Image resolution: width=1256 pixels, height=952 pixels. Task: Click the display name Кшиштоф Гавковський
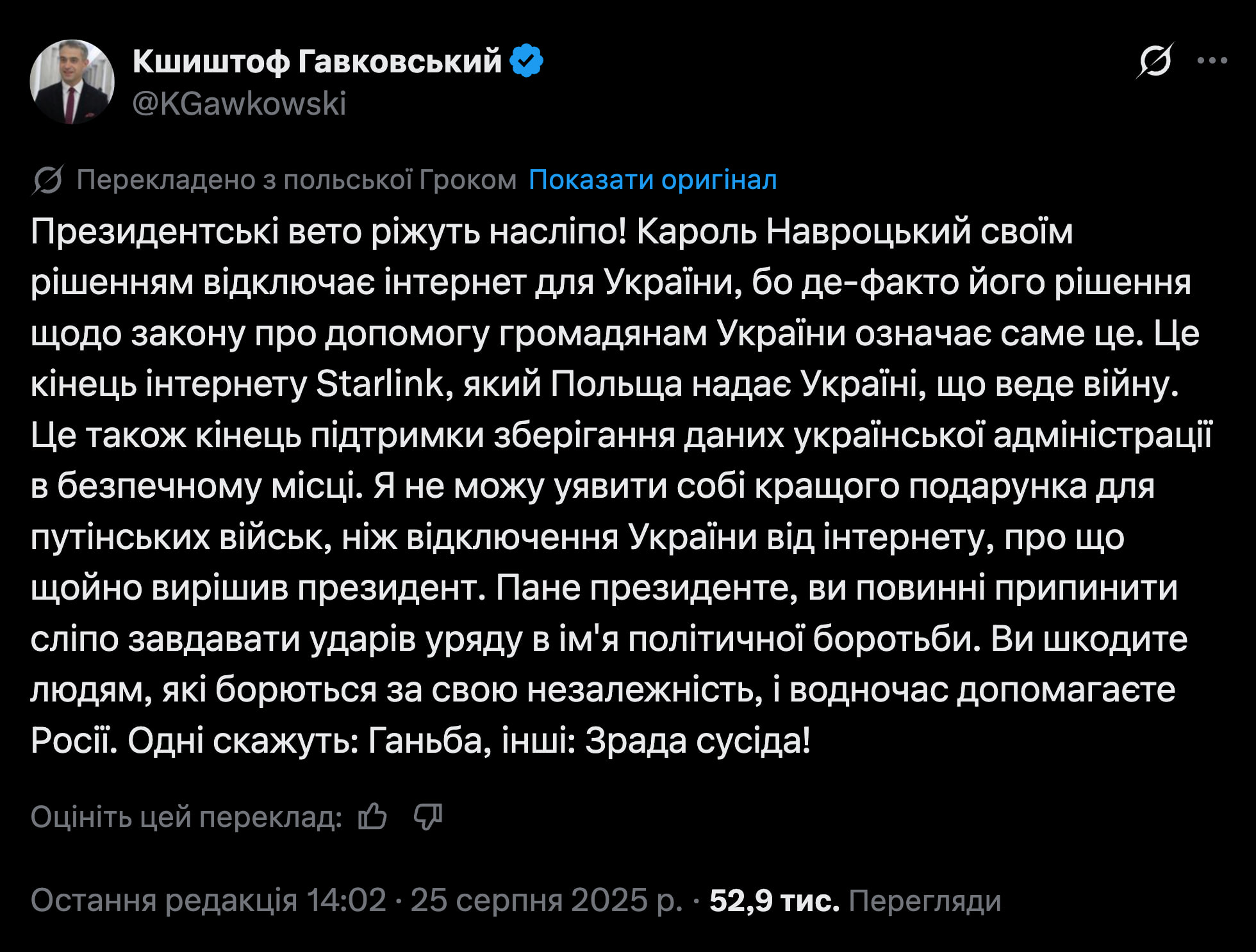click(317, 62)
